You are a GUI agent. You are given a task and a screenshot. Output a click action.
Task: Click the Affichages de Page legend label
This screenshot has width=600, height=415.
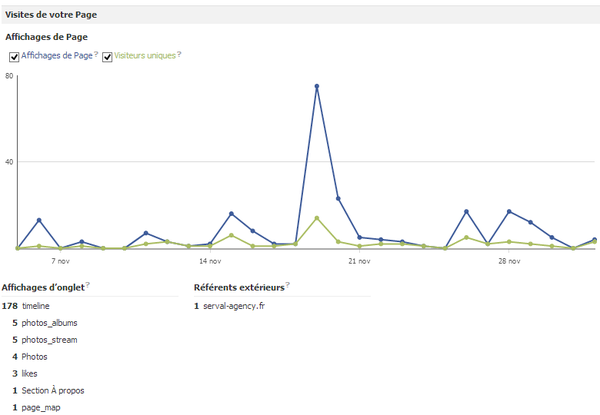coord(57,55)
